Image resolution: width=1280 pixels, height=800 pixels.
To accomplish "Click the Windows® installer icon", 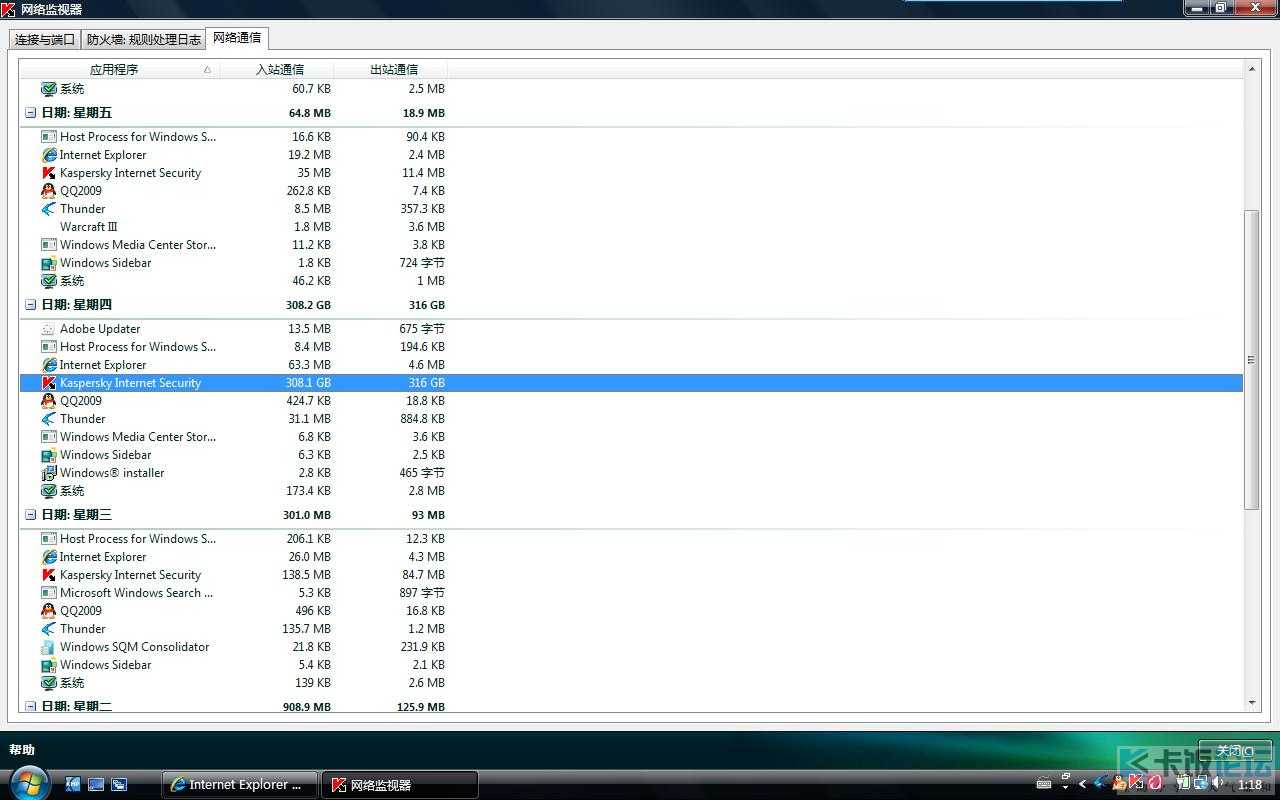I will tap(49, 473).
